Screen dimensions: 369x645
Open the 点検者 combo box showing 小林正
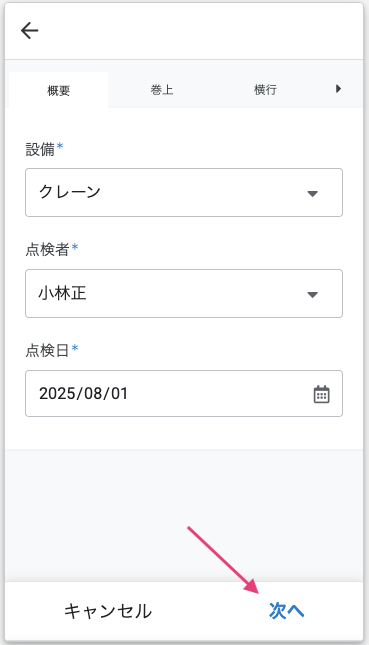coord(184,294)
